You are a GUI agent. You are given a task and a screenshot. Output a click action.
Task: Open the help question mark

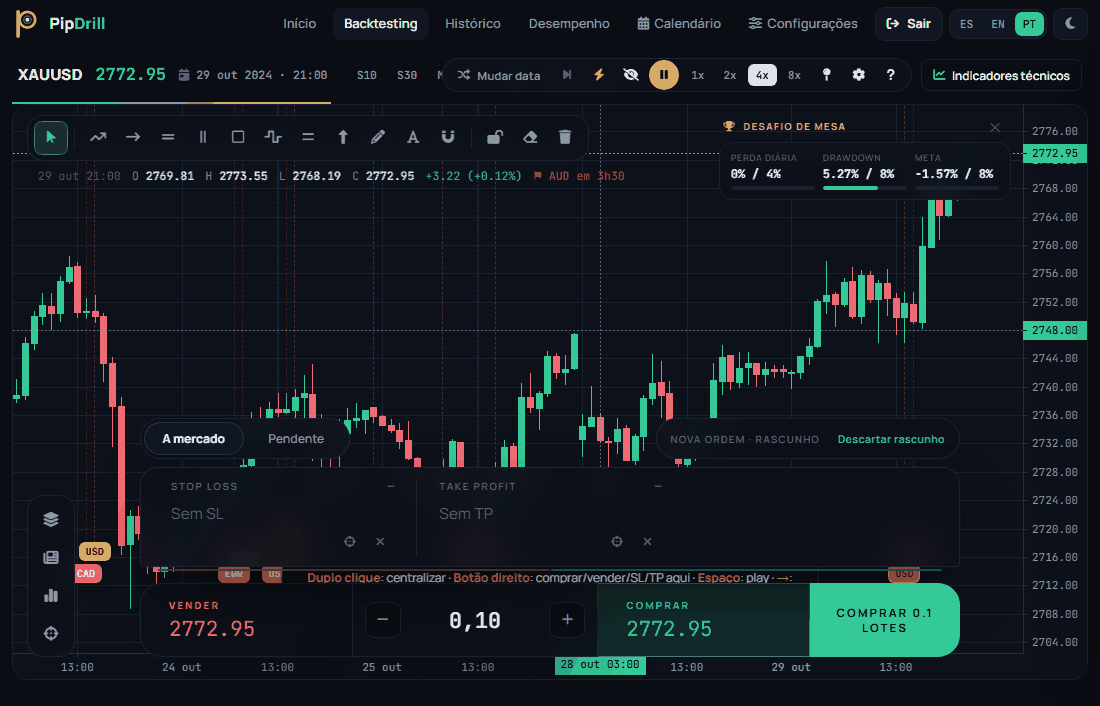pyautogui.click(x=891, y=75)
